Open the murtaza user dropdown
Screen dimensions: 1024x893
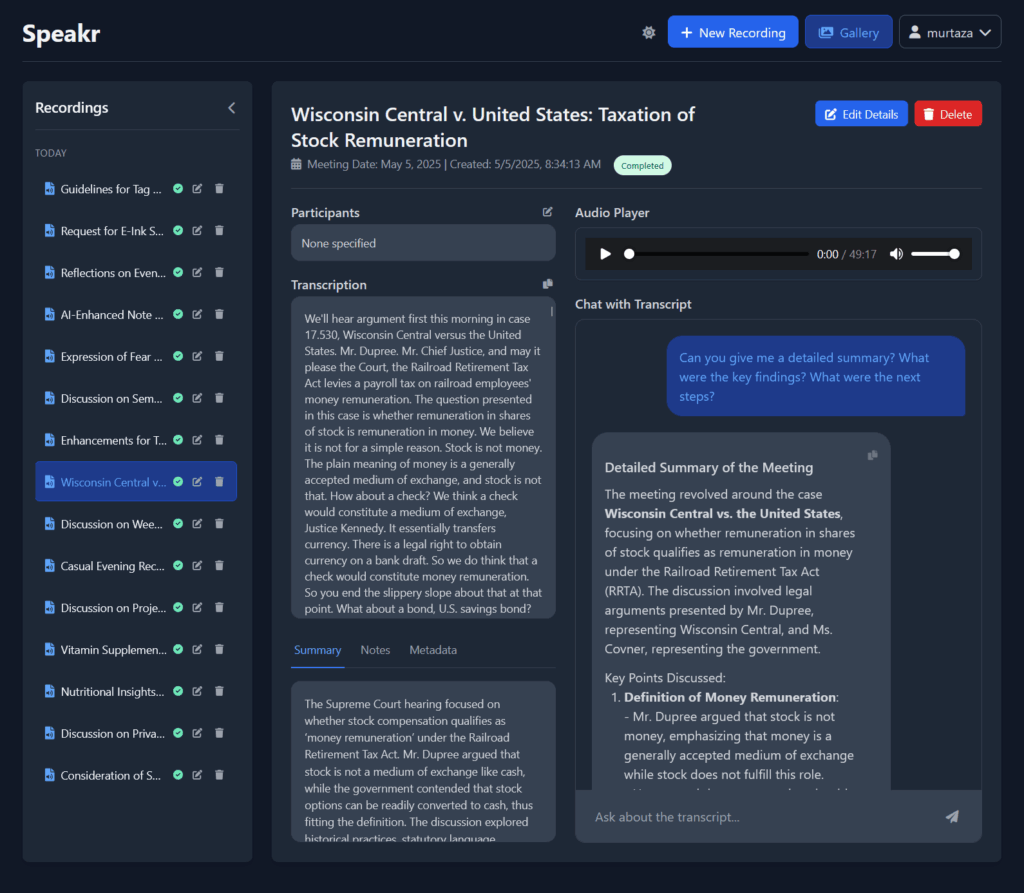pos(949,33)
